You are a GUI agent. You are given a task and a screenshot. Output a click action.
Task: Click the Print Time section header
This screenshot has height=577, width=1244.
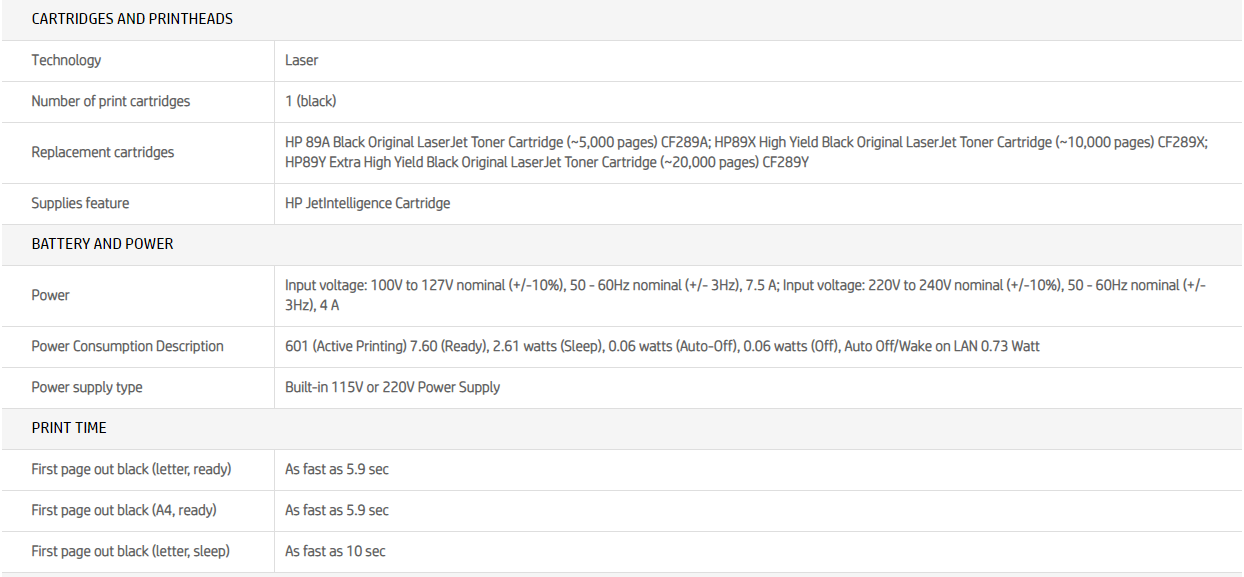pyautogui.click(x=69, y=428)
